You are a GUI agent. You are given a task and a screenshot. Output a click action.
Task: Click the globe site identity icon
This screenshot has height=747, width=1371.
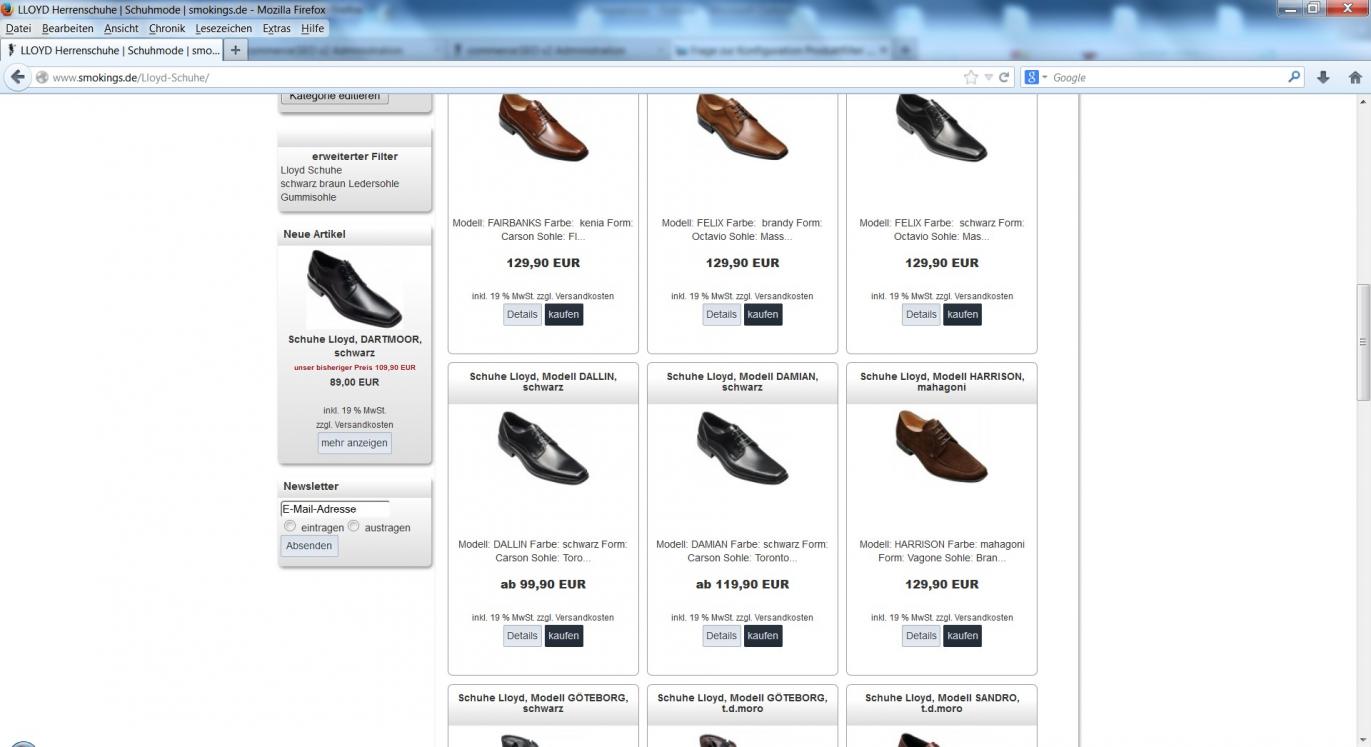click(x=42, y=77)
